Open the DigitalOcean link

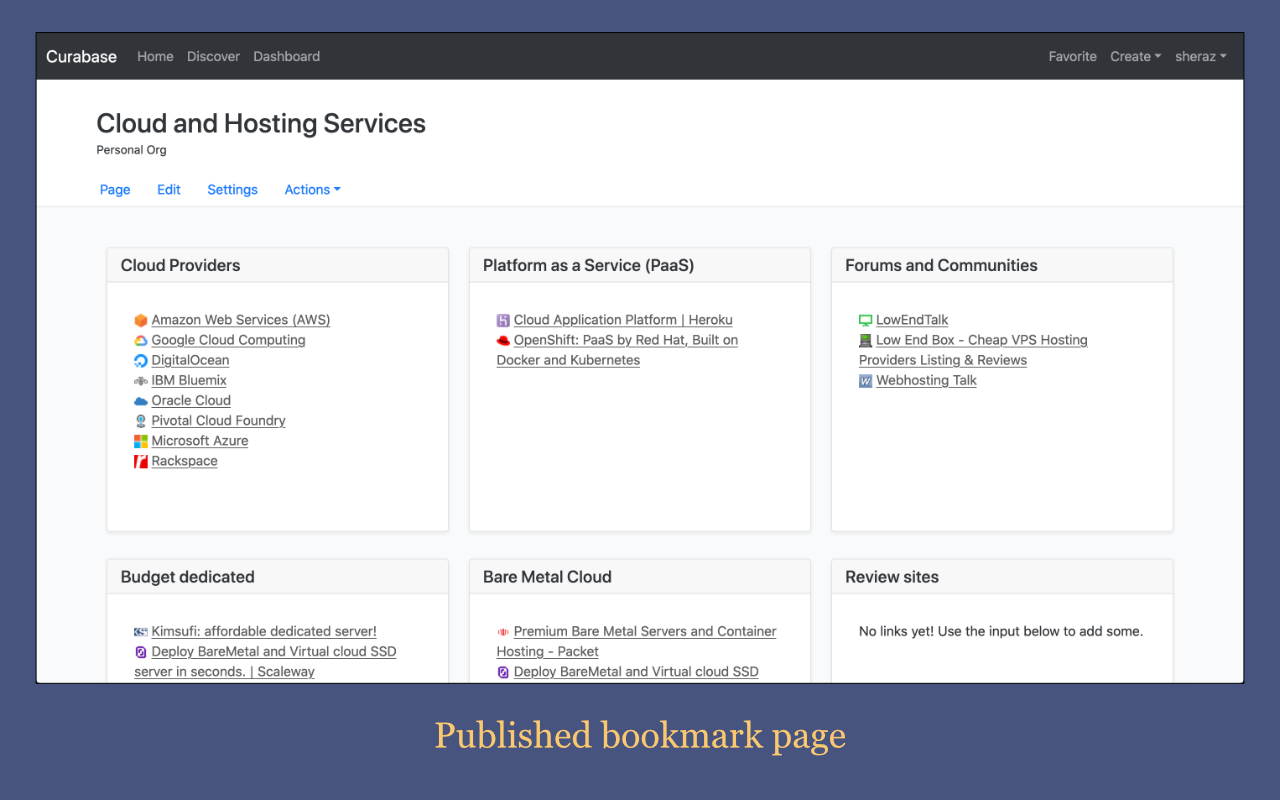click(190, 360)
